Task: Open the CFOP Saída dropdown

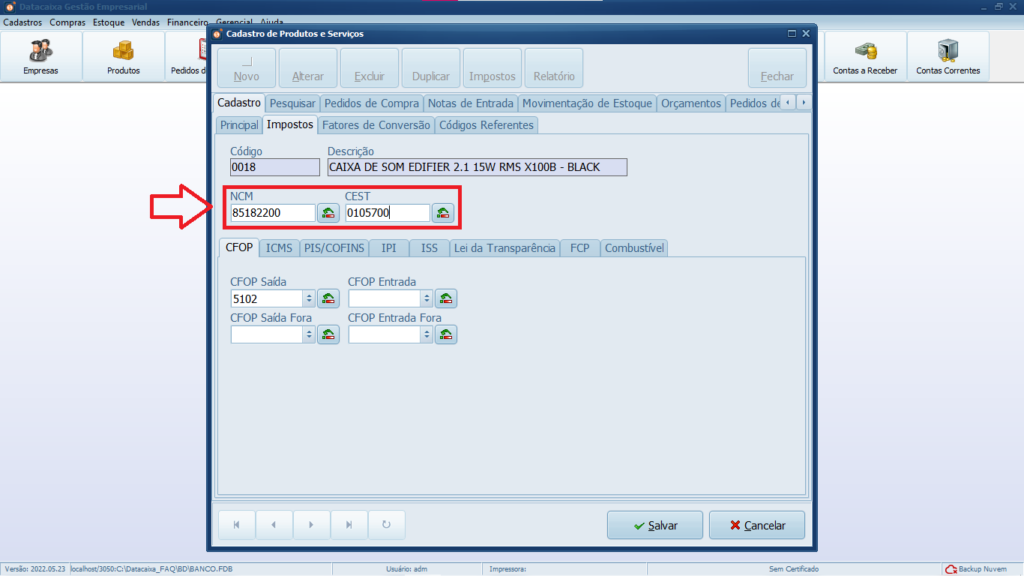Action: 309,299
